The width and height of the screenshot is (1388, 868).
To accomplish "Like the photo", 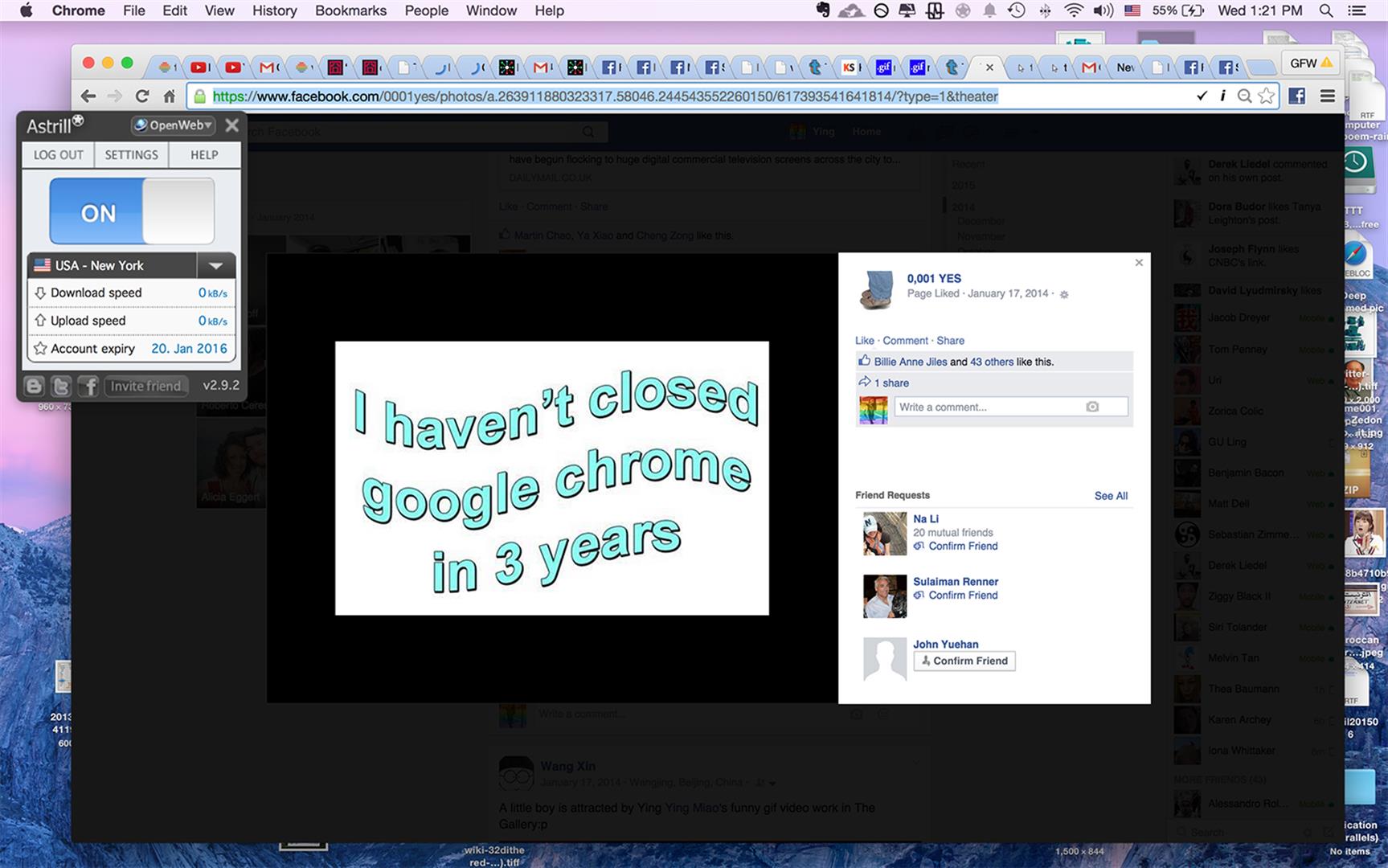I will (x=864, y=341).
